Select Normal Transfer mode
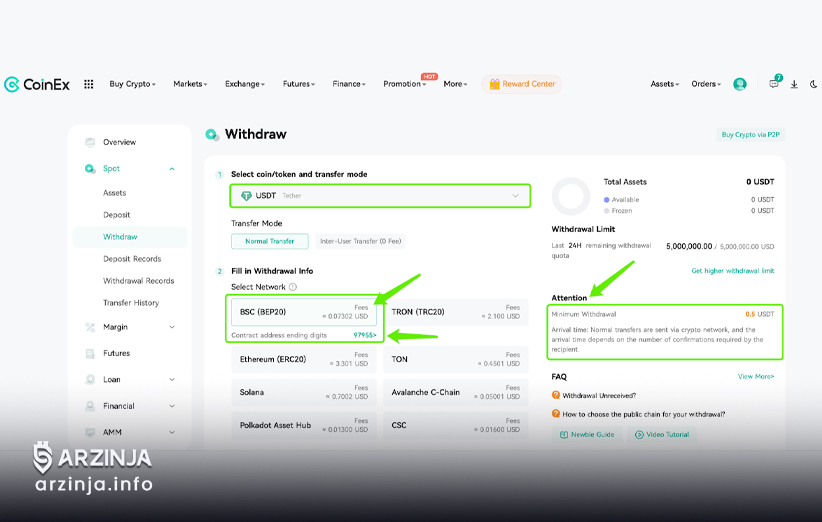Viewport: 822px width, 522px height. pos(270,241)
